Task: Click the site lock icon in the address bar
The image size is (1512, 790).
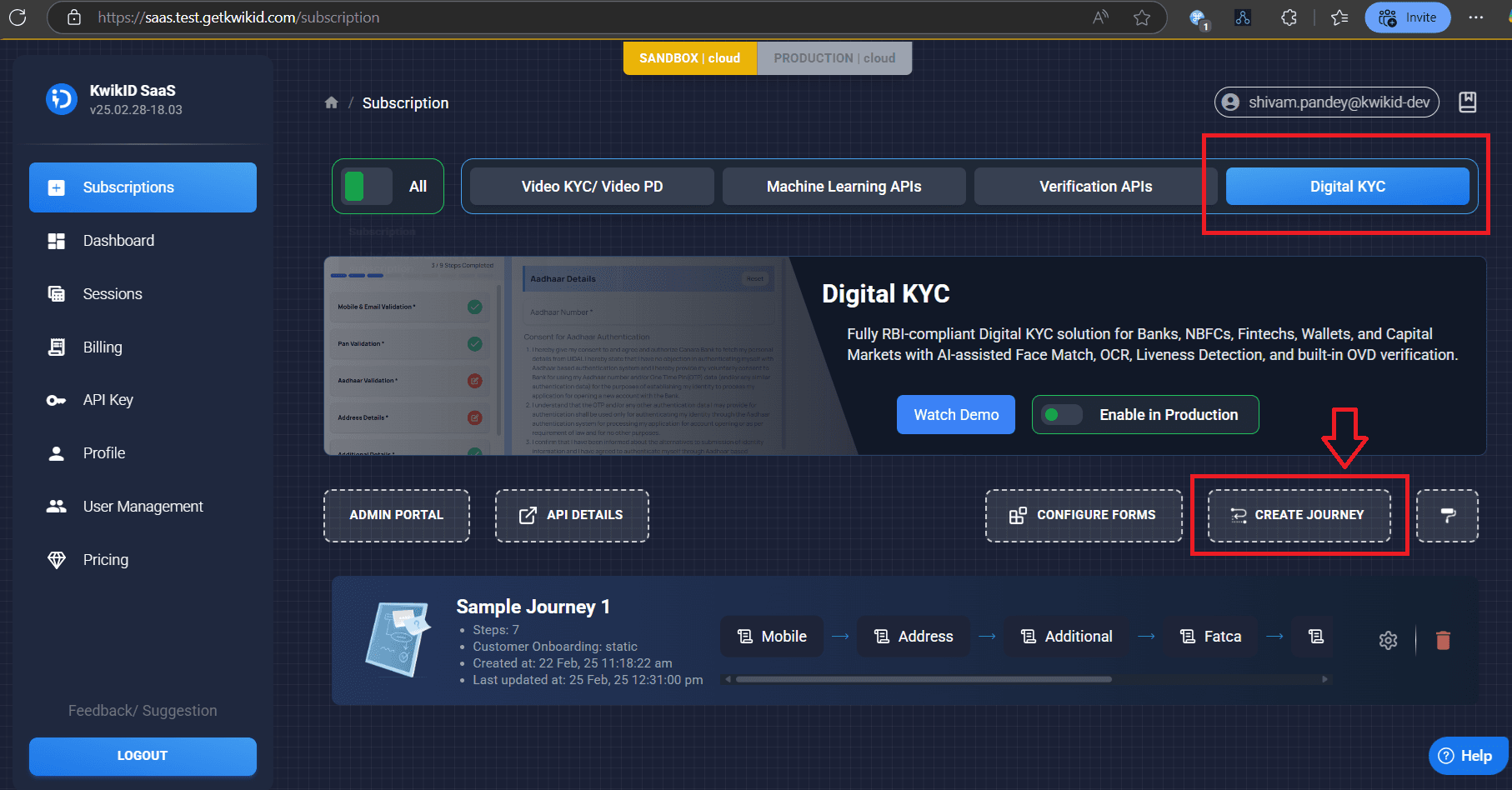Action: pyautogui.click(x=74, y=17)
